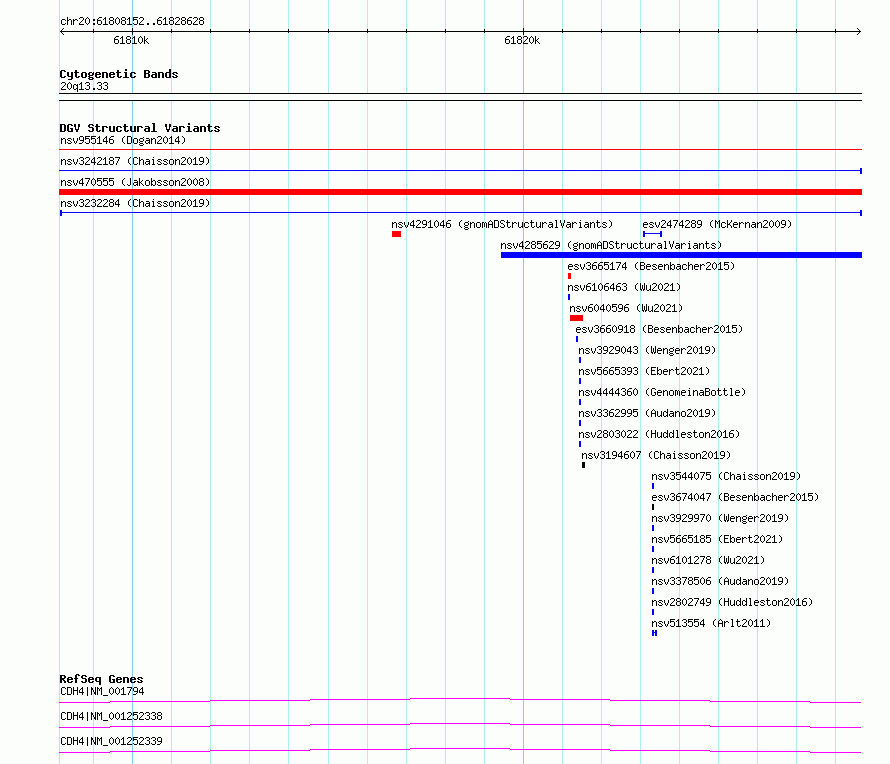Click the nsv4291046 red variant block
890x764 pixels.
coord(396,234)
